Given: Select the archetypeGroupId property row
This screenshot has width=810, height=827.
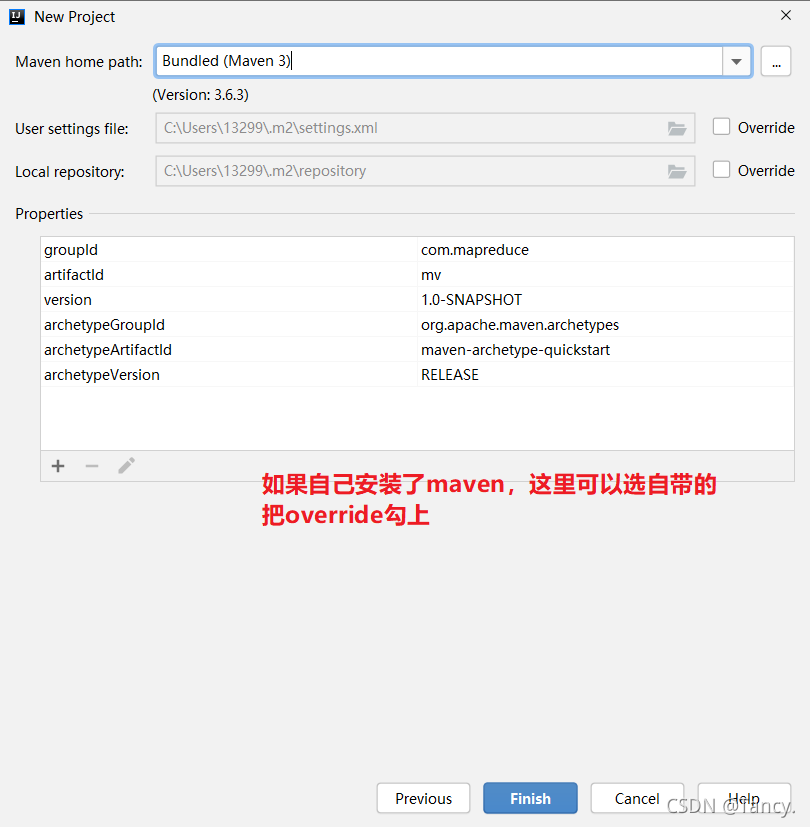Looking at the screenshot, I should [417, 324].
